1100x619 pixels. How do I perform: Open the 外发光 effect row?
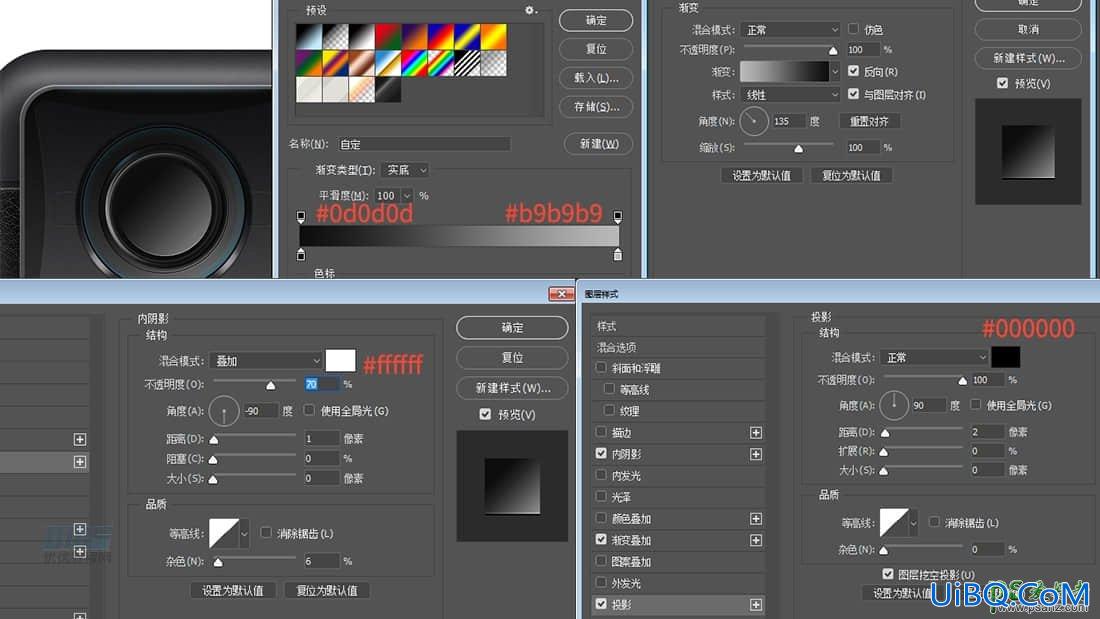(x=678, y=583)
